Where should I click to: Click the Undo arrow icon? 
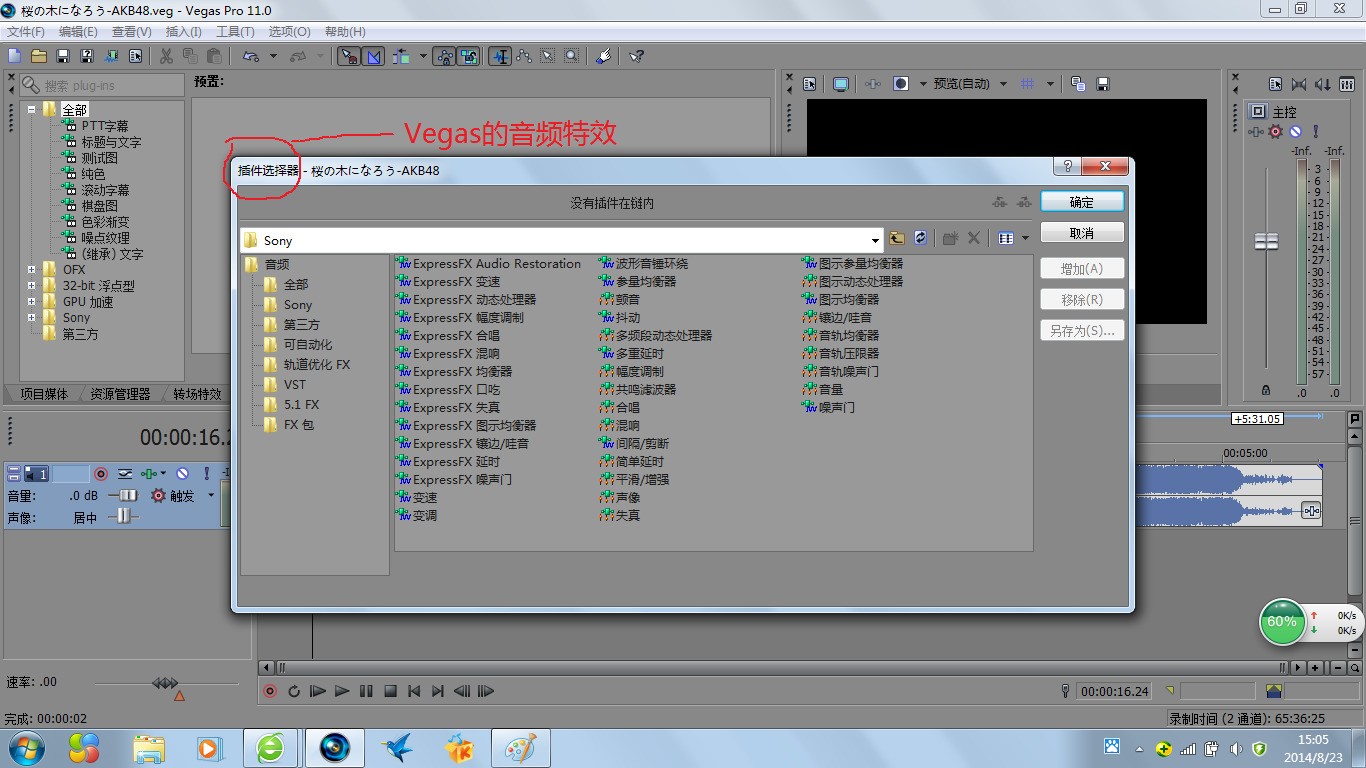[x=249, y=56]
